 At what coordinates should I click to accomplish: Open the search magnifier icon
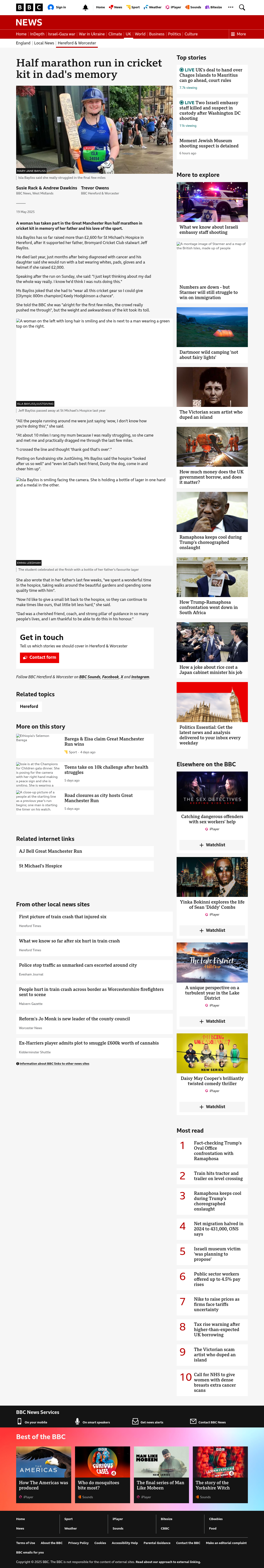tap(242, 7)
